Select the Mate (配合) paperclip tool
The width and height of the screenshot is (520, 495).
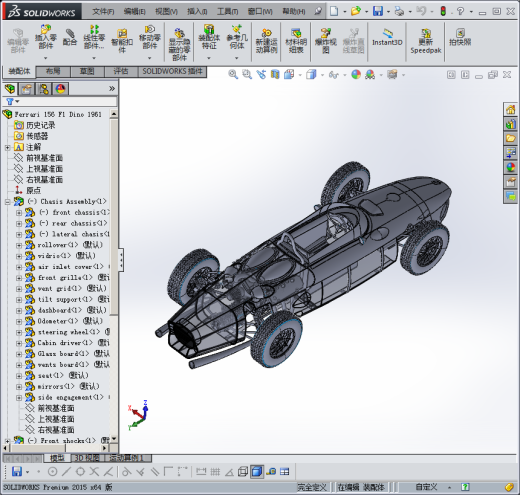point(70,37)
